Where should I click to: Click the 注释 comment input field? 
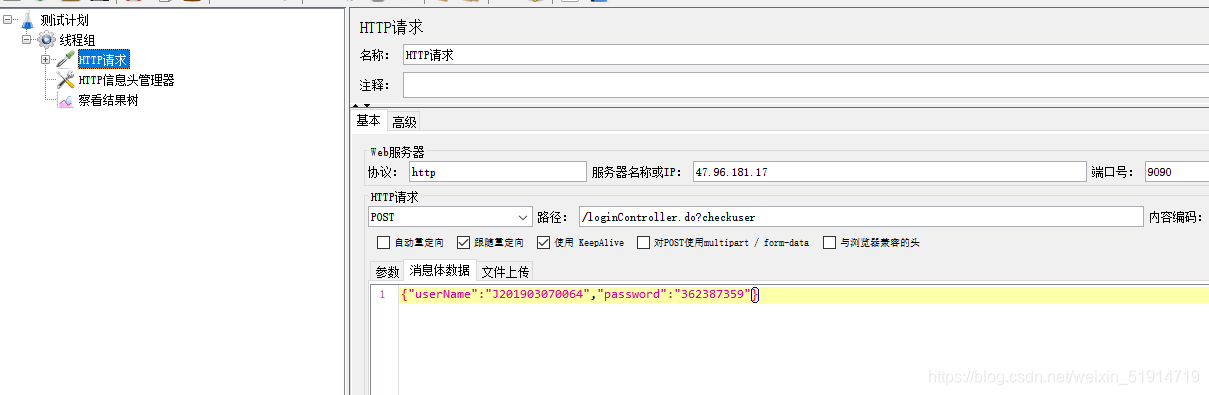805,85
